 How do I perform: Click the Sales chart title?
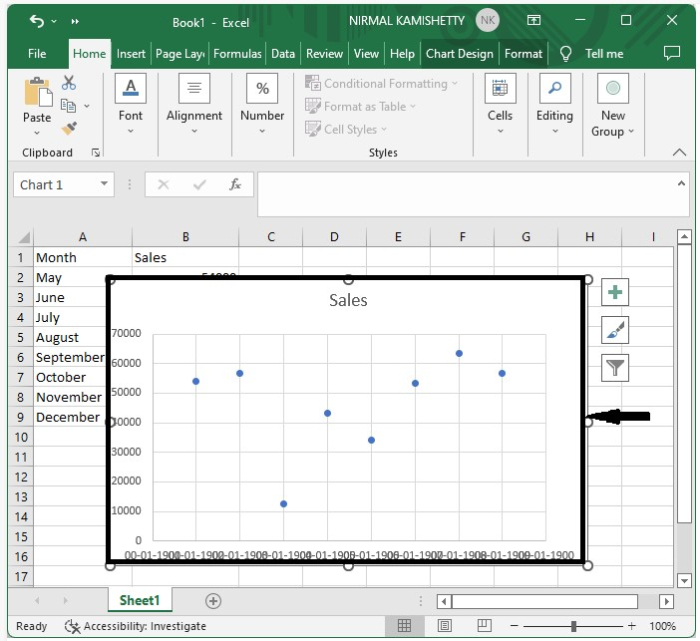[348, 300]
